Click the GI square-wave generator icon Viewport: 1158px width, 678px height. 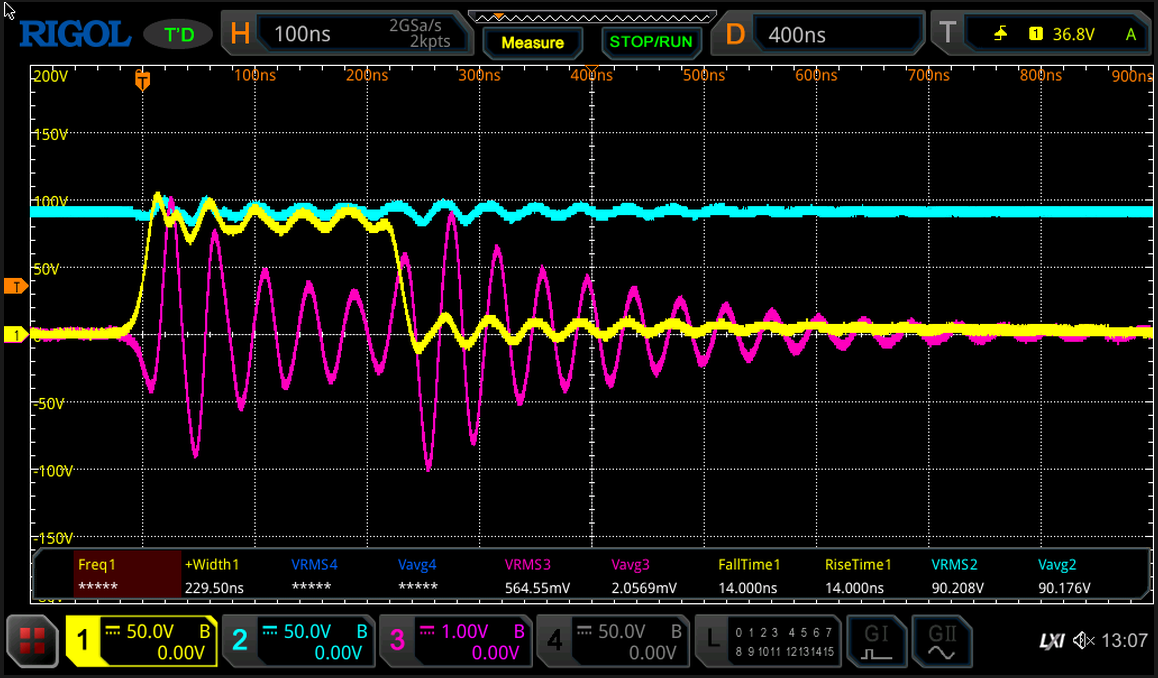coord(877,641)
